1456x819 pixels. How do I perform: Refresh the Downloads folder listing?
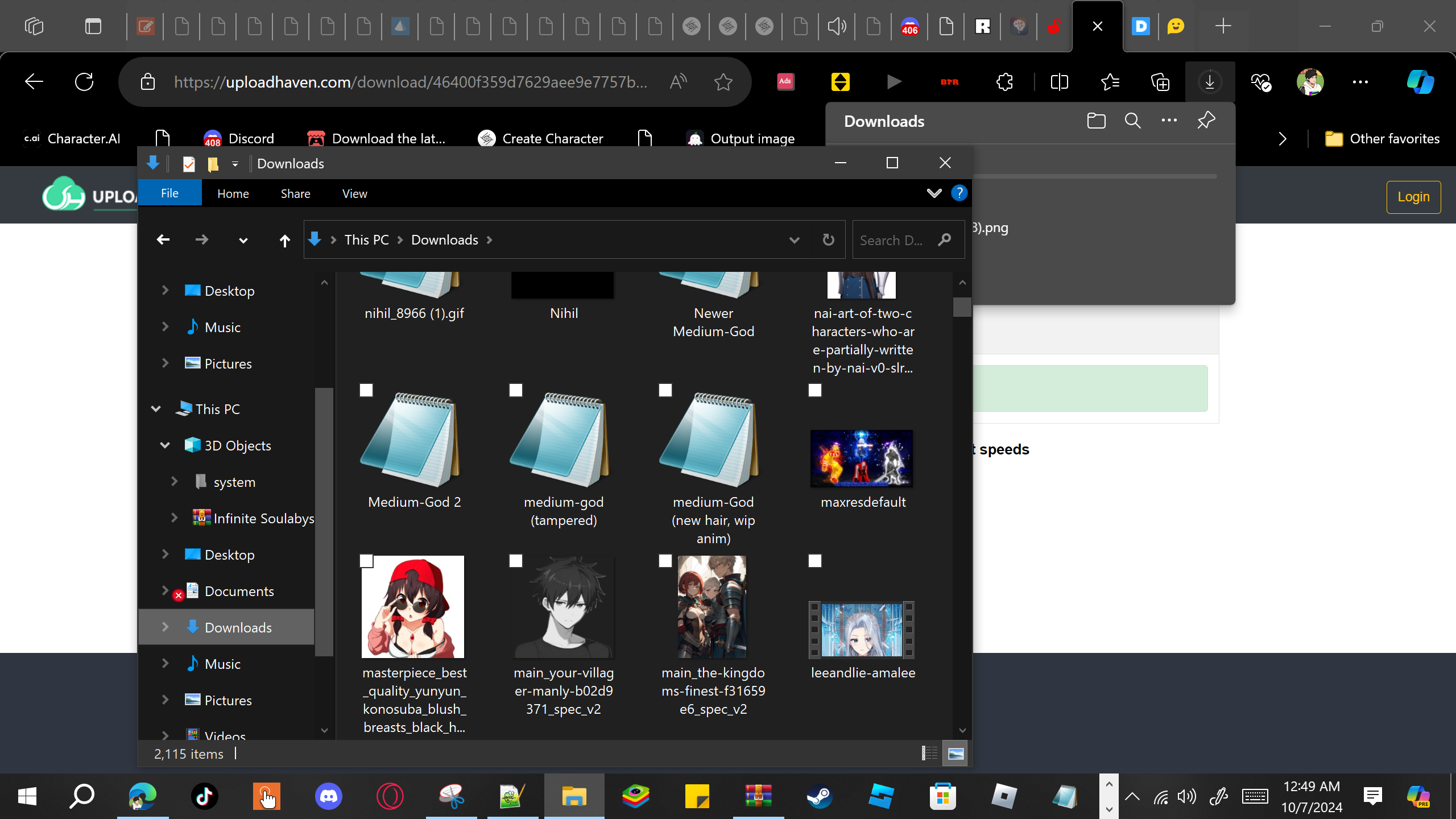pos(829,240)
